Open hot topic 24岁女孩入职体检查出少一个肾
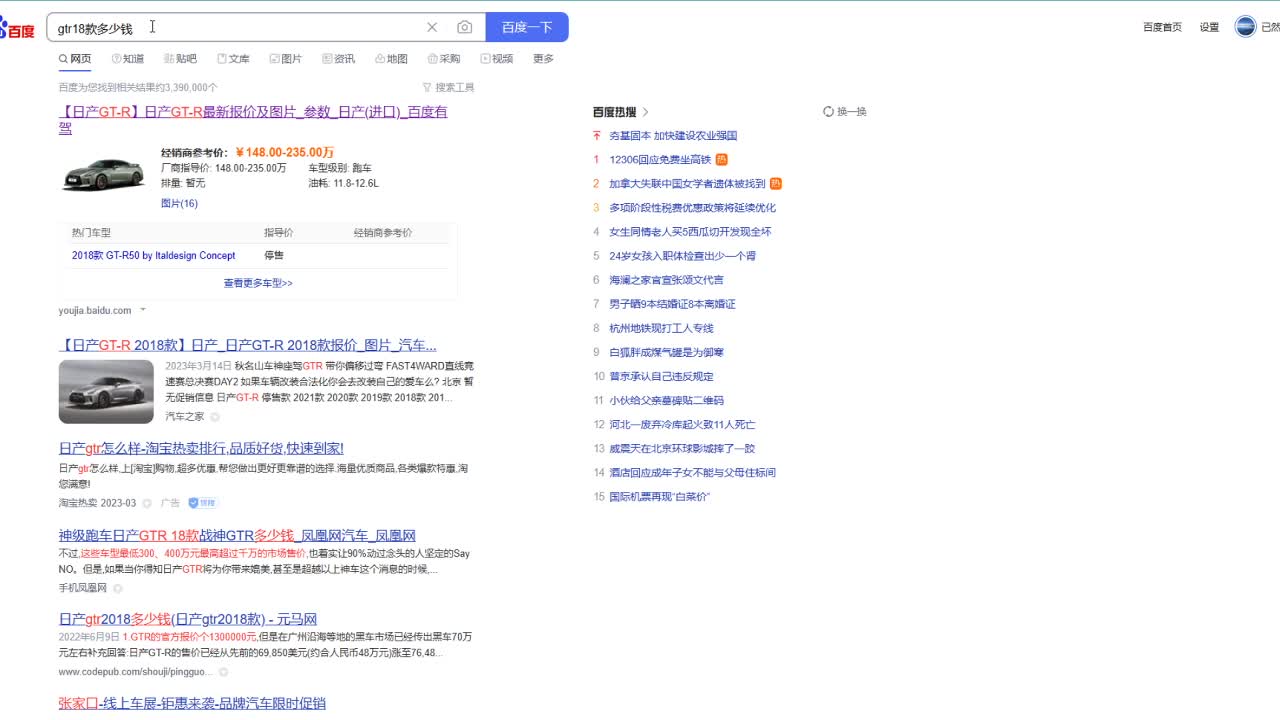 tap(682, 256)
